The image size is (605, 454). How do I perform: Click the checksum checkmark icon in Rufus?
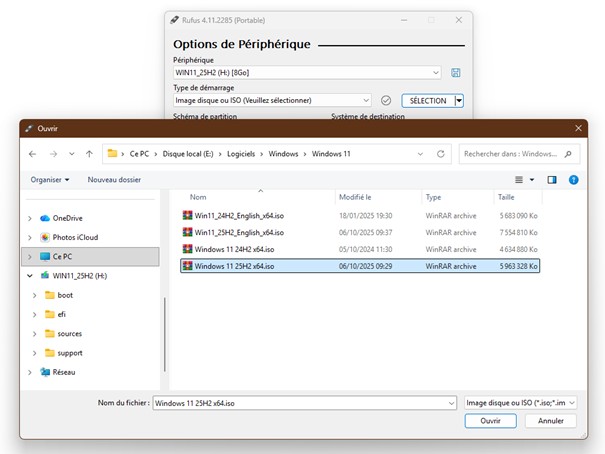[386, 101]
